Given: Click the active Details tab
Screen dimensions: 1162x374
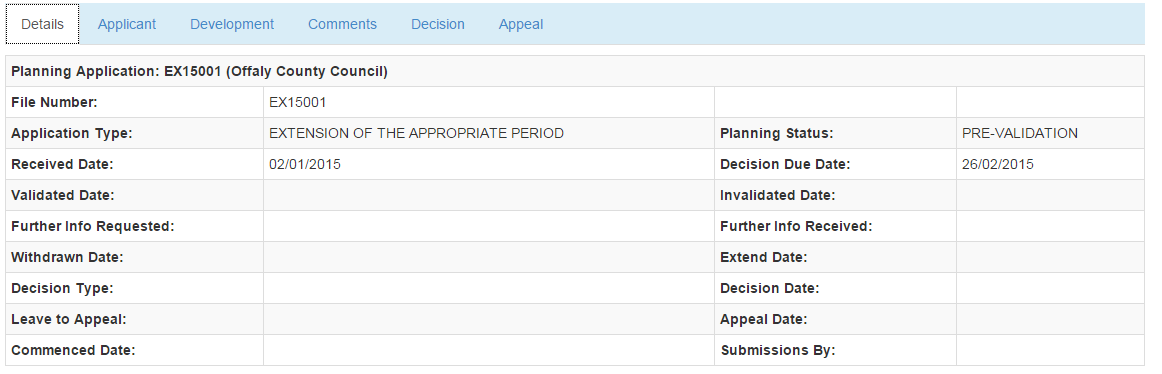Looking at the screenshot, I should point(42,24).
